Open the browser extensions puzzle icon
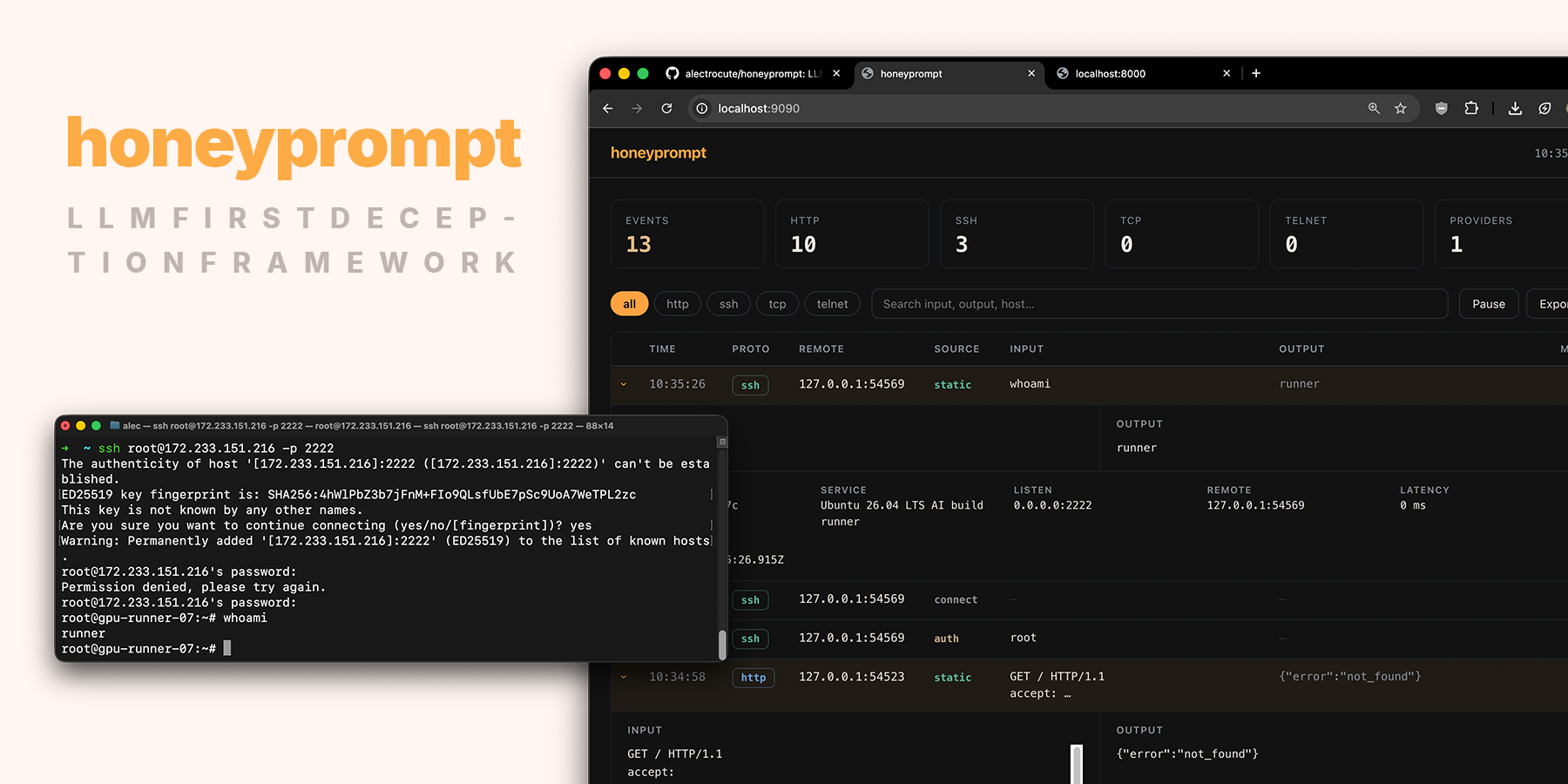 point(1471,108)
